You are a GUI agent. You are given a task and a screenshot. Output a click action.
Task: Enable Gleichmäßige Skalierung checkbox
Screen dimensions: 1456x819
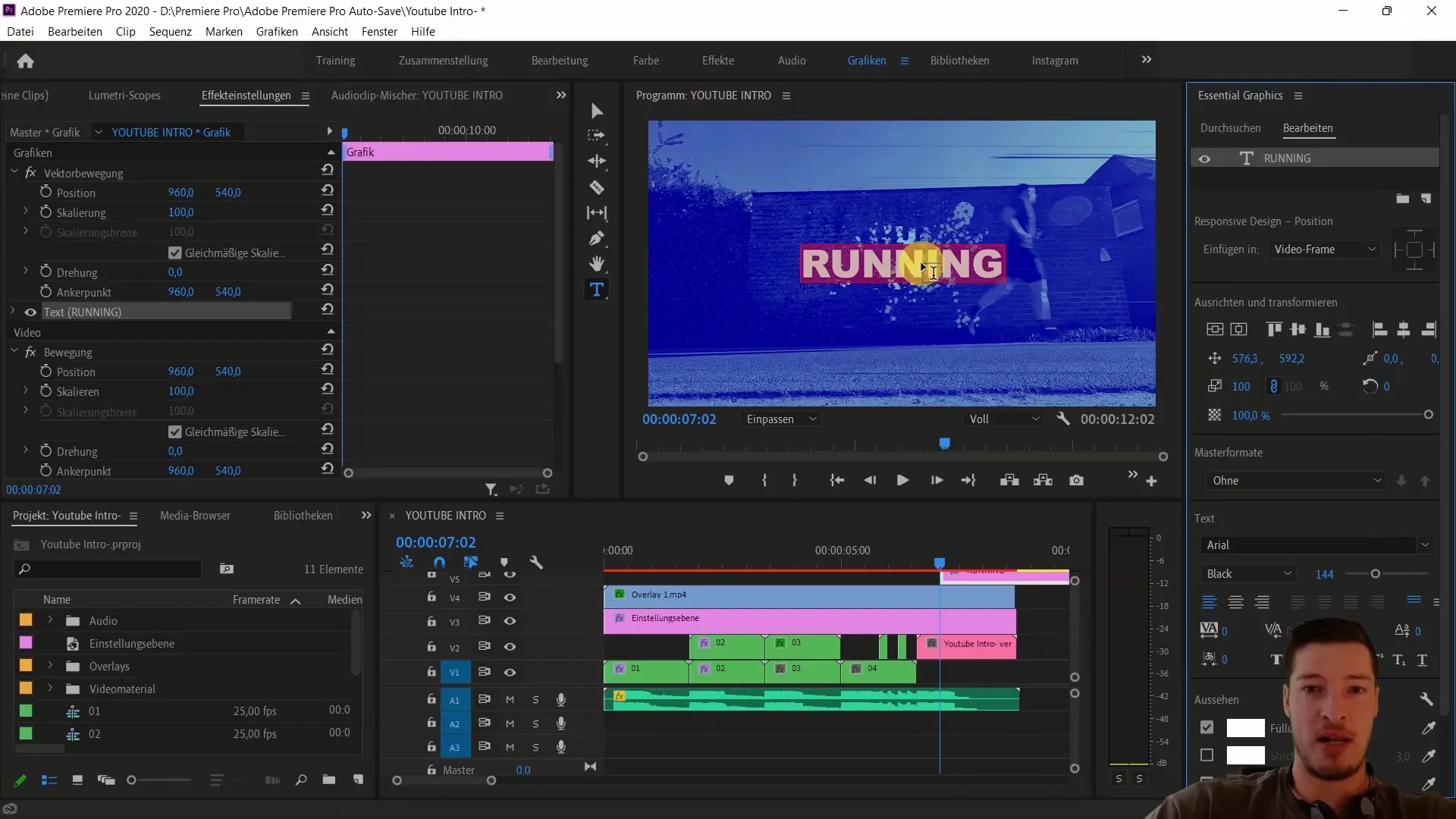[175, 252]
